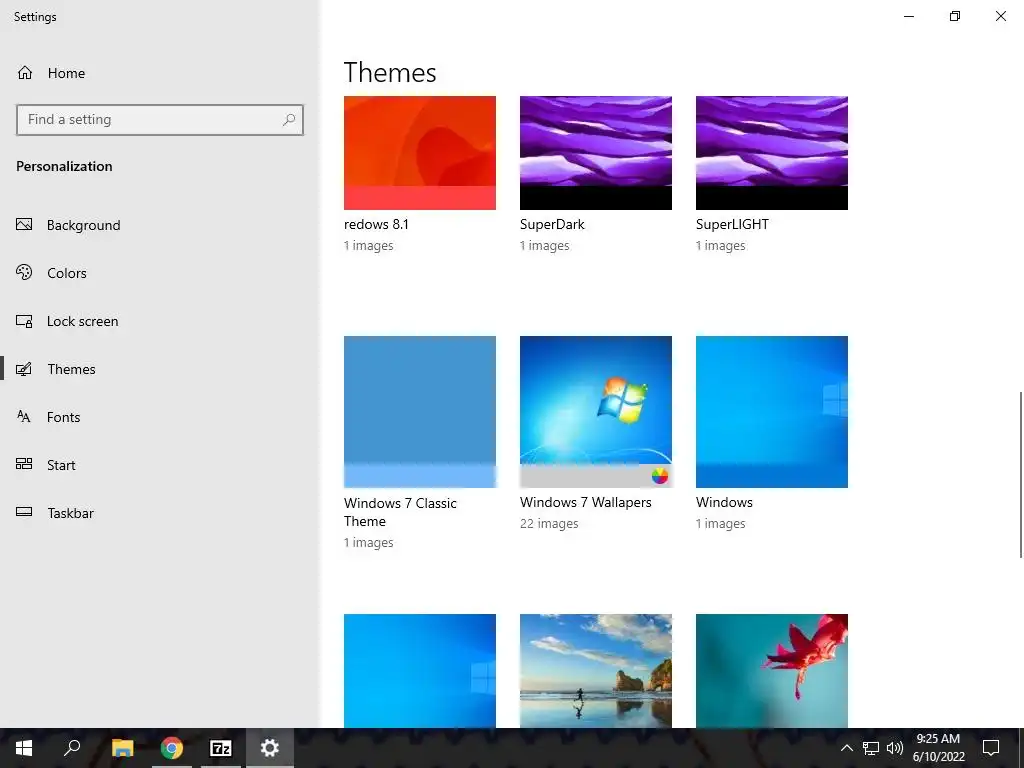This screenshot has width=1024, height=768.
Task: Open the Action Center notifications icon
Action: (991, 748)
